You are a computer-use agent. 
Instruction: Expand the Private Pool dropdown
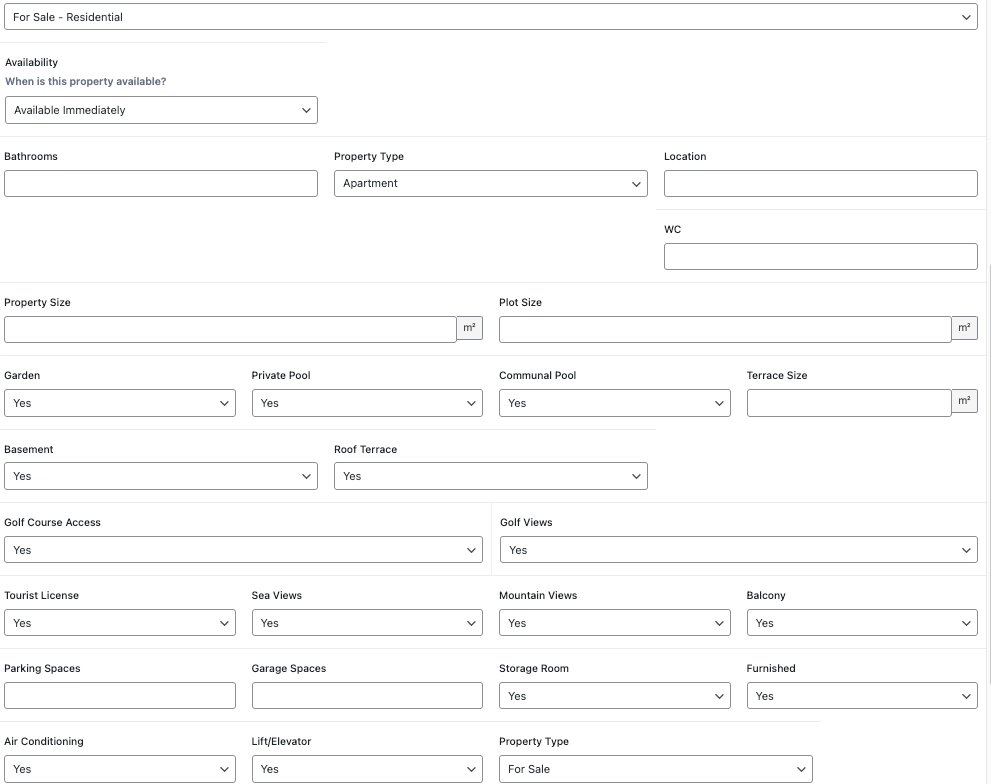pos(367,403)
